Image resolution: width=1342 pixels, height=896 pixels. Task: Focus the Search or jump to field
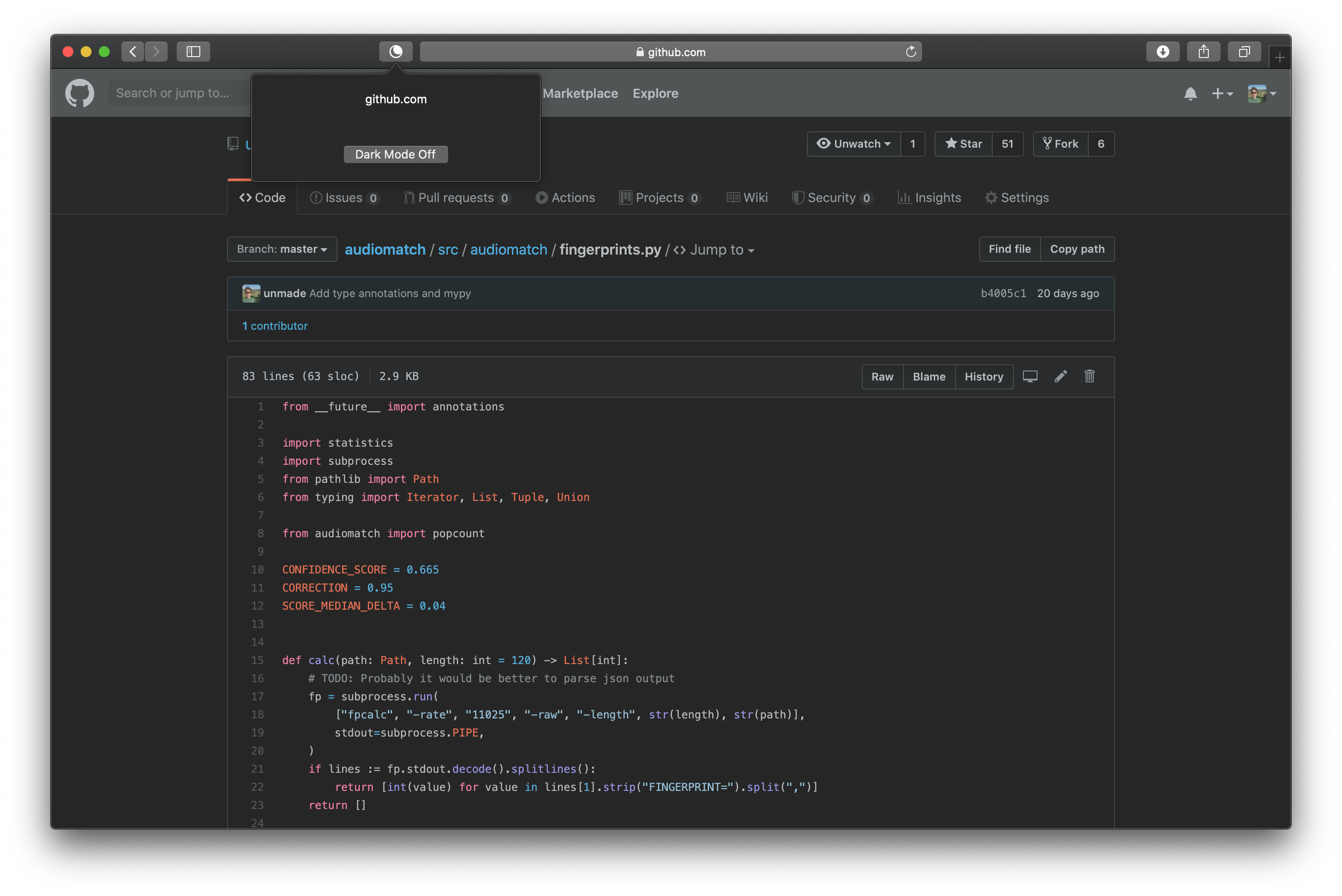177,93
